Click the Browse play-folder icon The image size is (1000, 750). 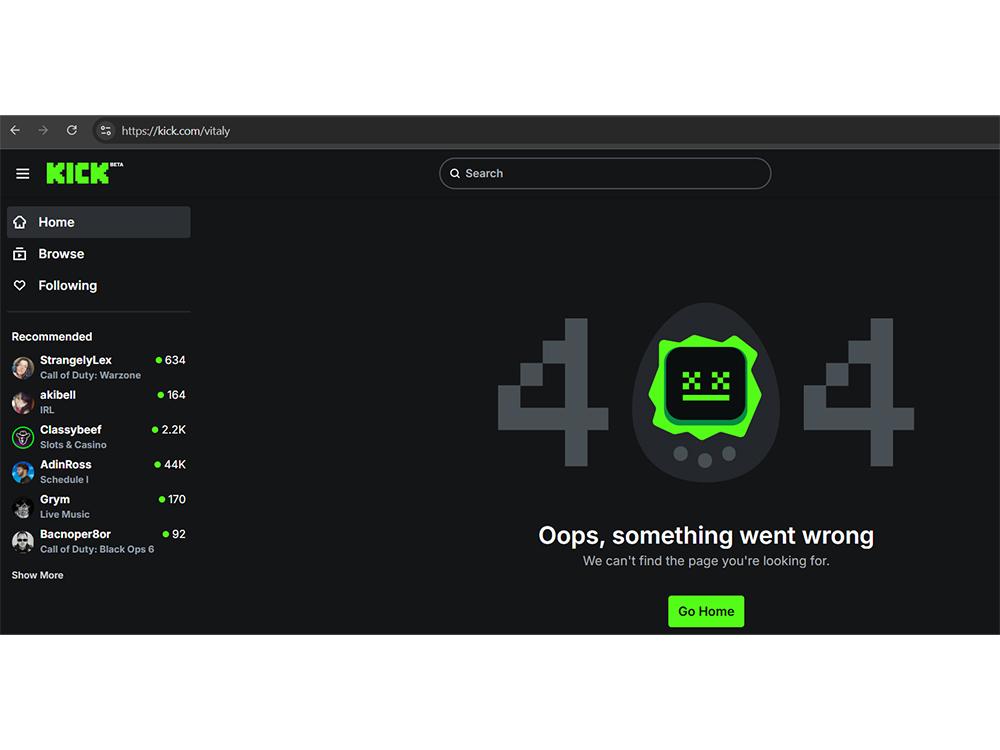point(20,254)
